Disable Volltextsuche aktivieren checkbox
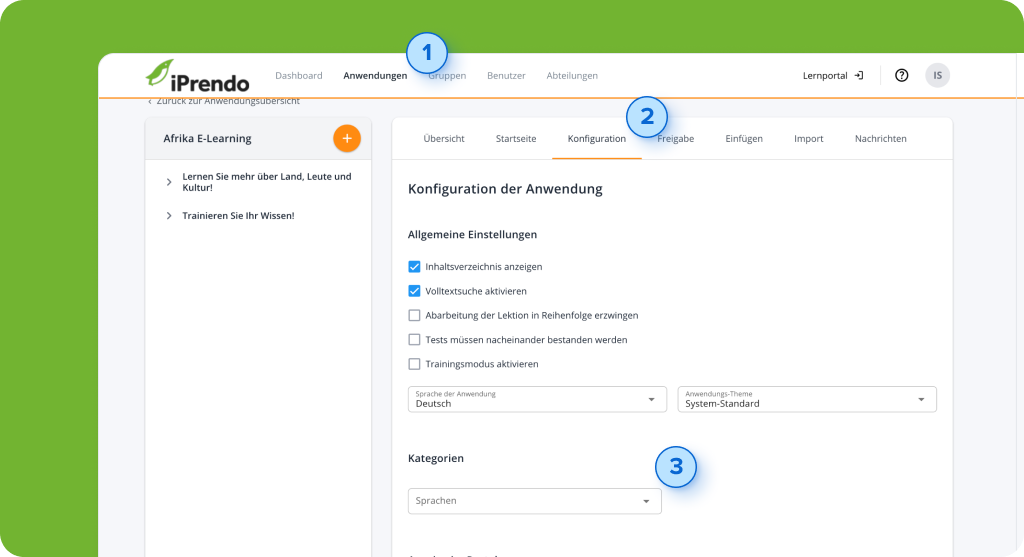This screenshot has width=1024, height=557. click(414, 291)
